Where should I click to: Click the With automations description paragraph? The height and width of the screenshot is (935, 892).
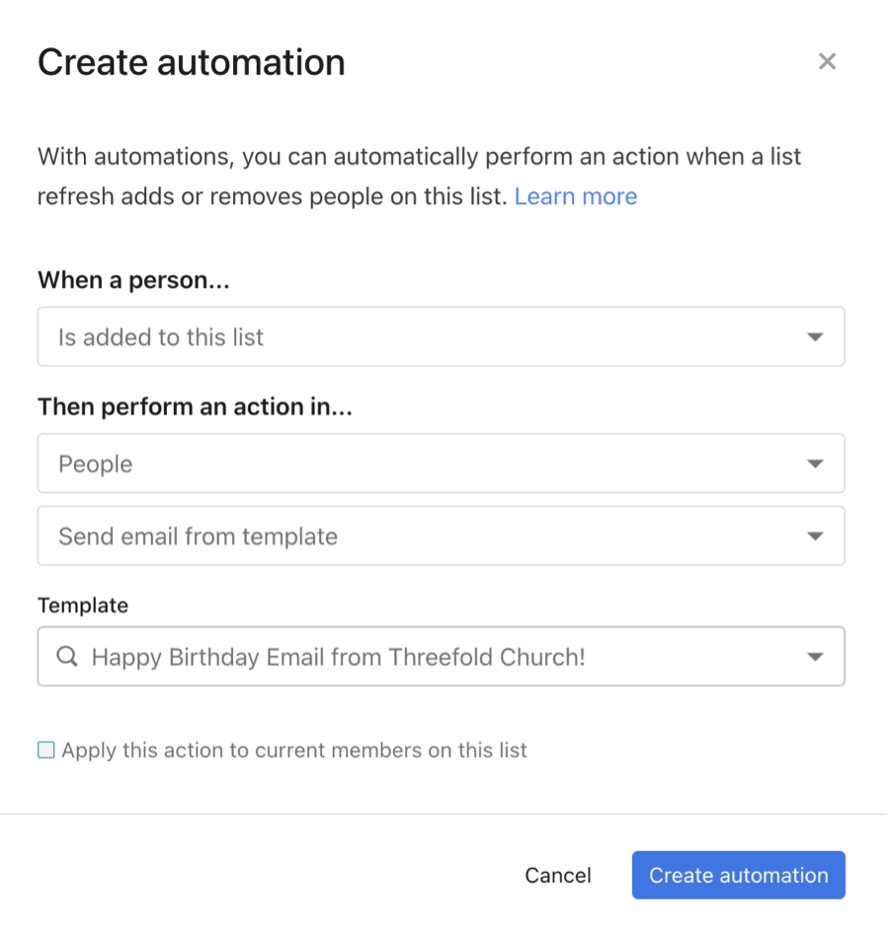[x=421, y=177]
